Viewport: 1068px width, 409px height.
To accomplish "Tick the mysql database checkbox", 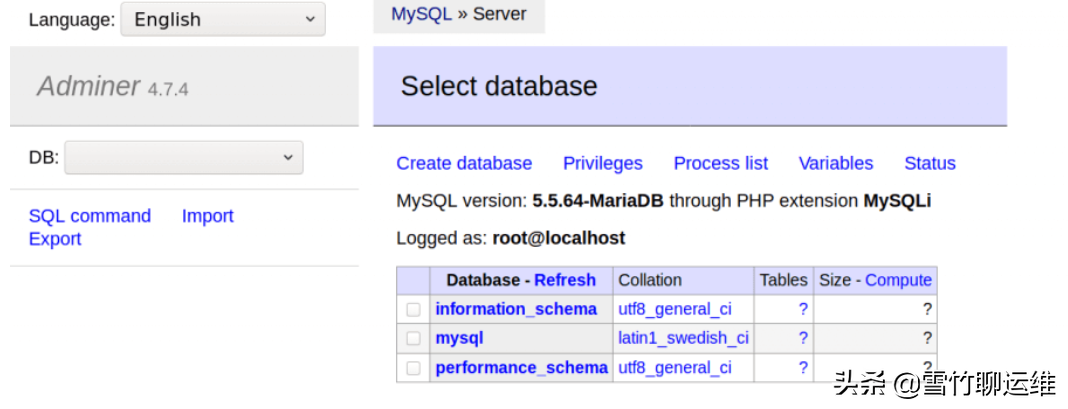I will [413, 339].
